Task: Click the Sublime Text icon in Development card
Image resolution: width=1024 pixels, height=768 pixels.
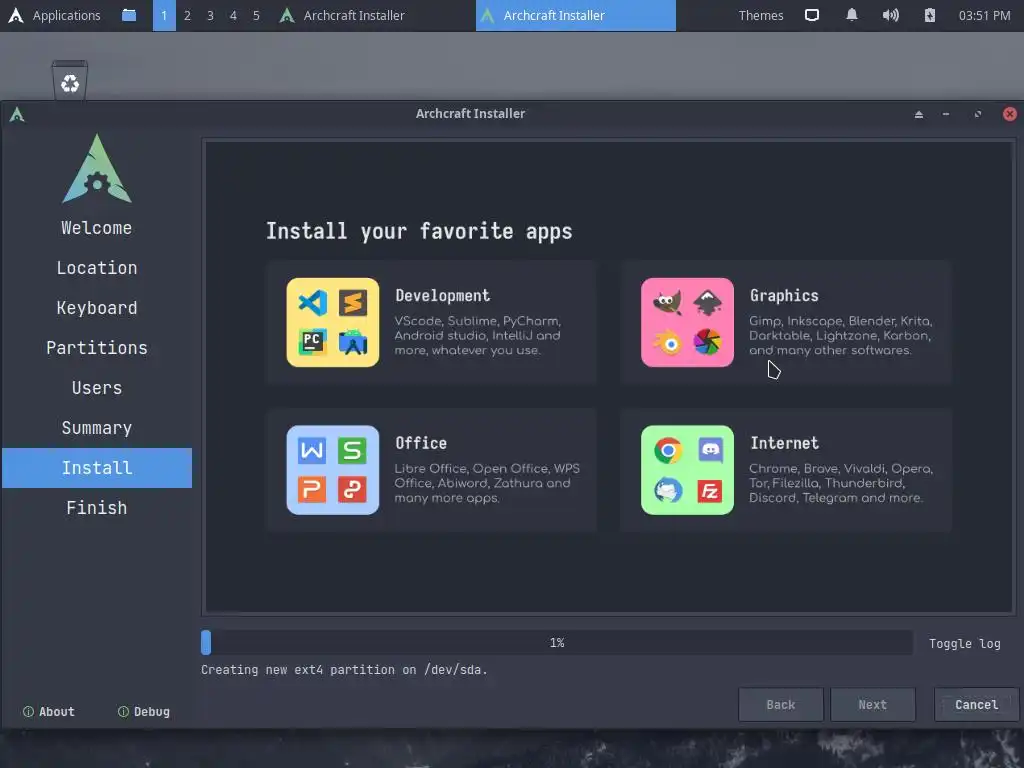Action: point(353,303)
